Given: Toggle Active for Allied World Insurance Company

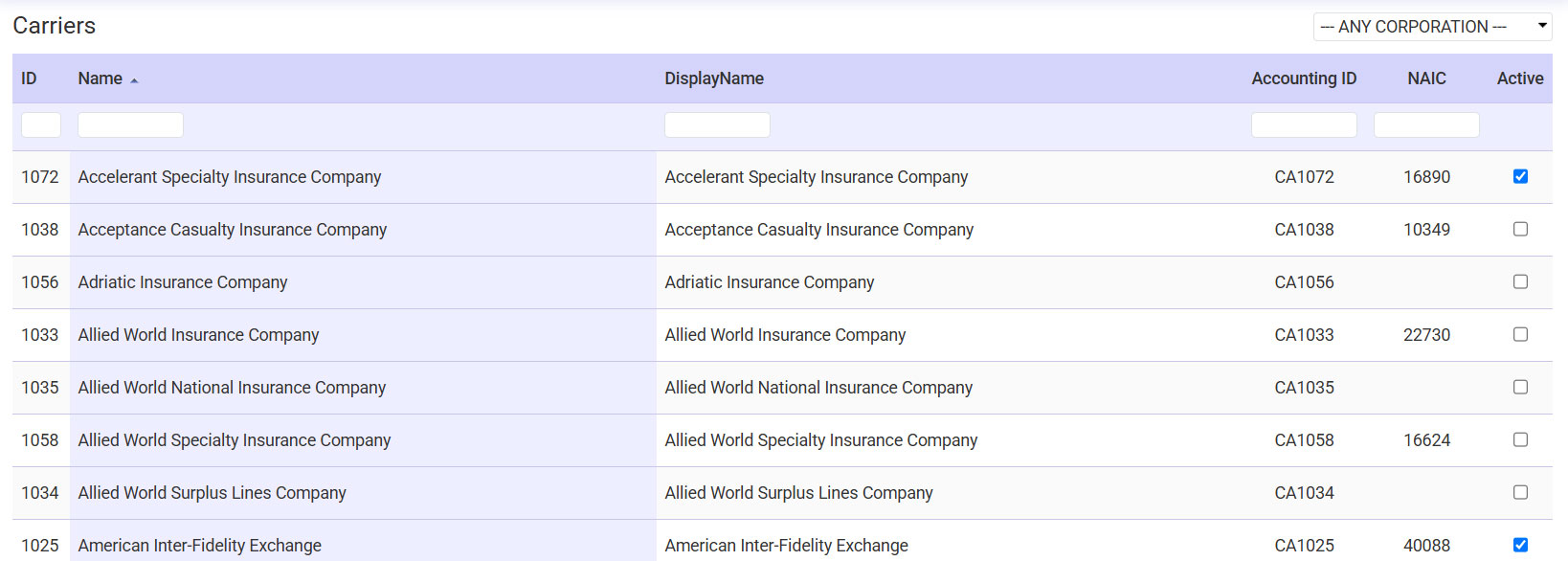Looking at the screenshot, I should pyautogui.click(x=1520, y=334).
